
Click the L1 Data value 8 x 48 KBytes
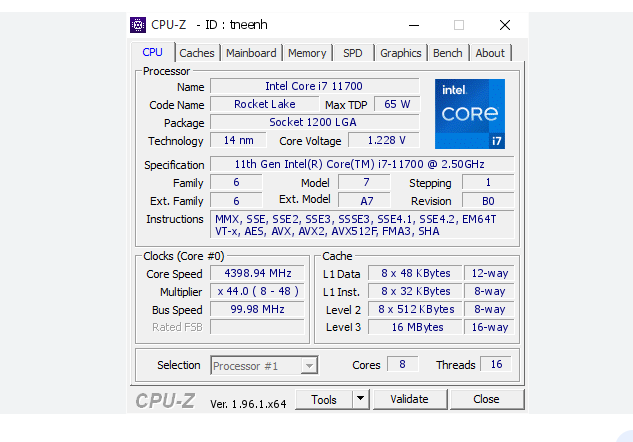point(415,273)
